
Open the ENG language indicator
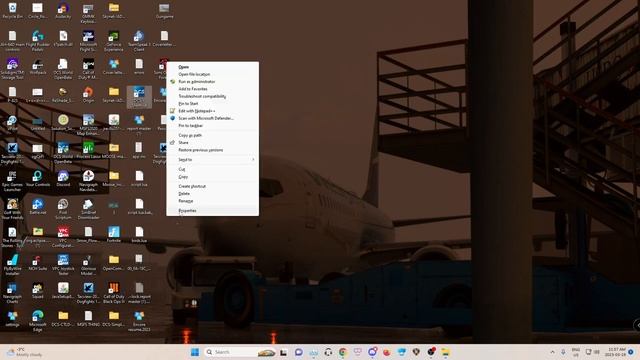coord(576,352)
